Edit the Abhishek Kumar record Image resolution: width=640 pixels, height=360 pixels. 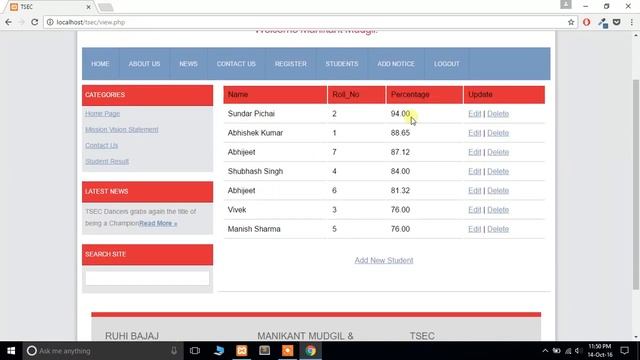click(475, 133)
